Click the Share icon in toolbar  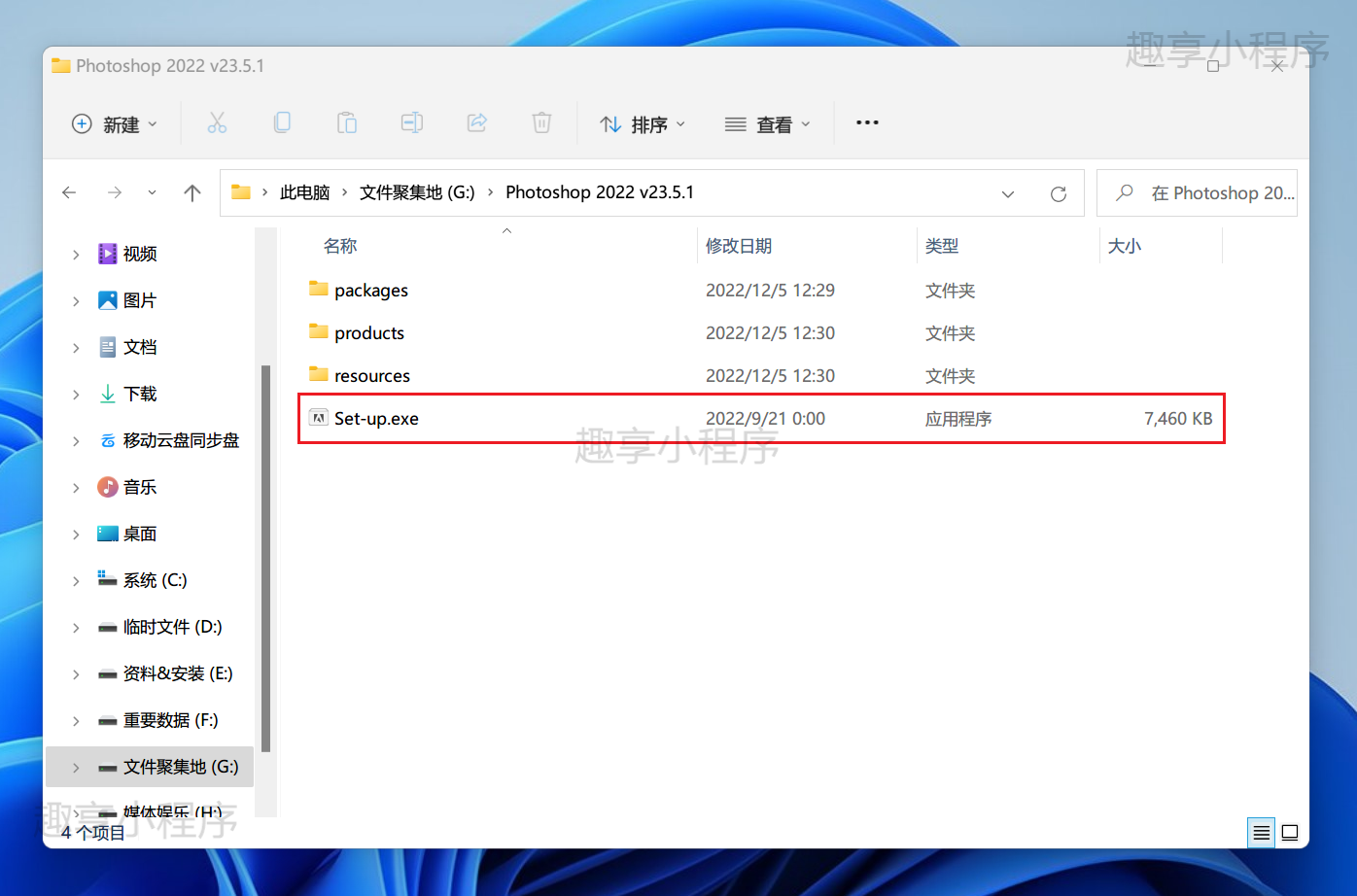pos(477,123)
